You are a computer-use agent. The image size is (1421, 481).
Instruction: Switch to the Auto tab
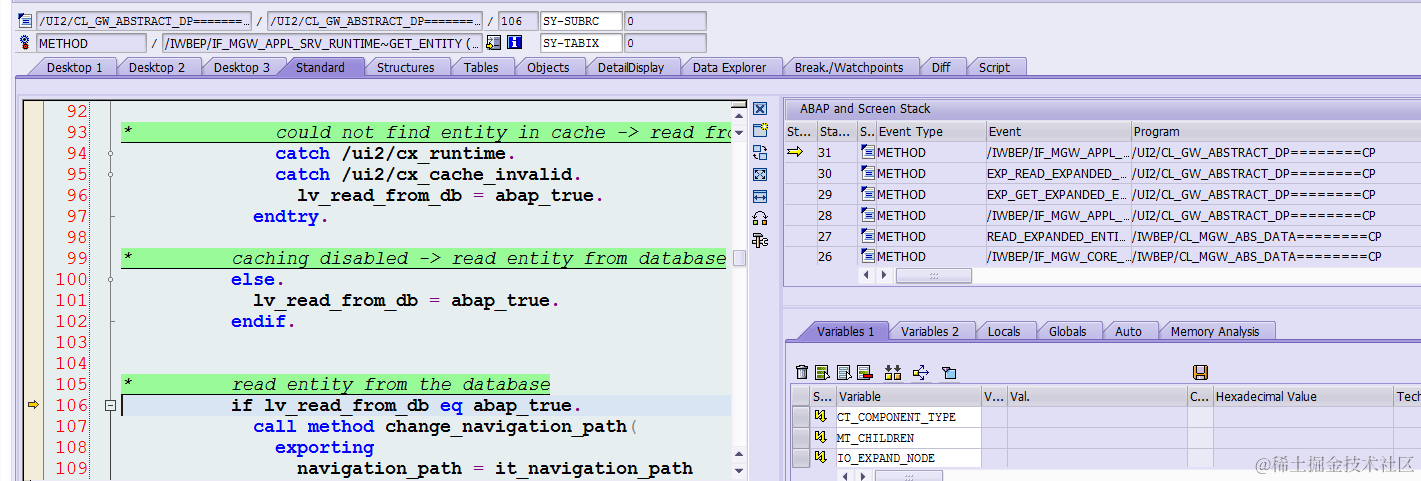click(1128, 331)
